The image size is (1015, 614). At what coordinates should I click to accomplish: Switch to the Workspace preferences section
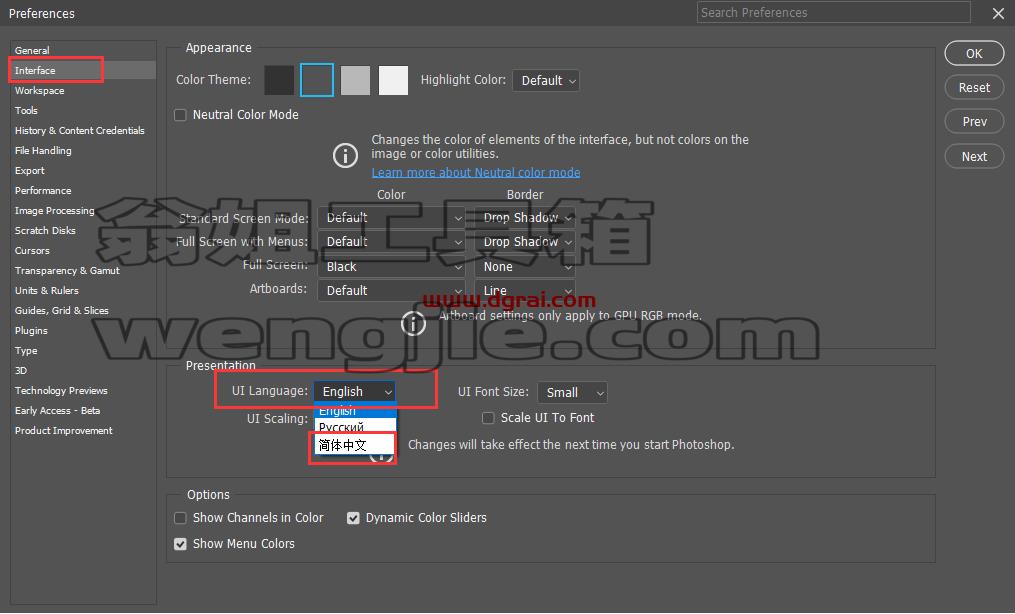[x=39, y=91]
